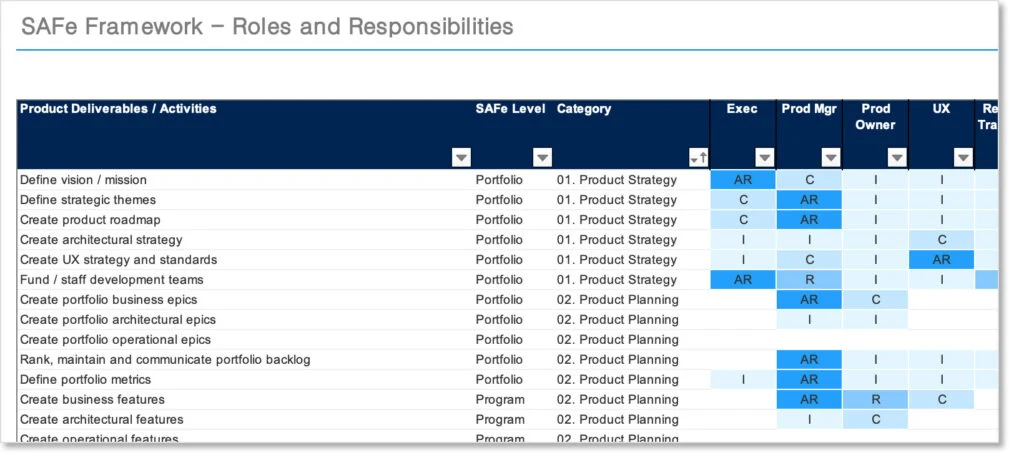Open the UX column filter dropdown
The height and width of the screenshot is (468, 1024).
coord(963,157)
